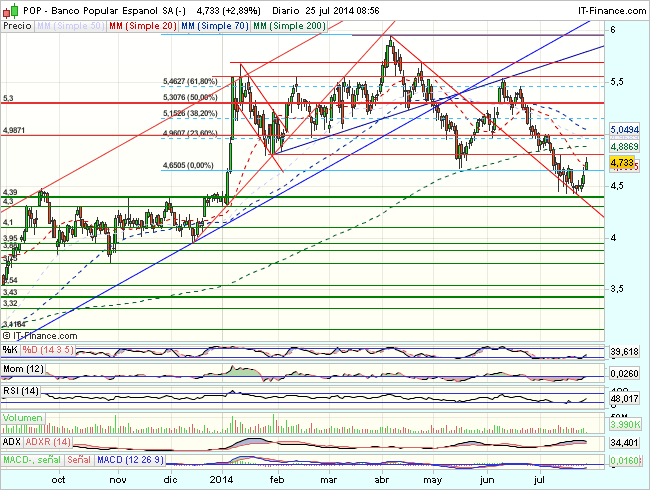
Task: Click the chart title POP - Banco Popular Espanol
Action: 90,11
